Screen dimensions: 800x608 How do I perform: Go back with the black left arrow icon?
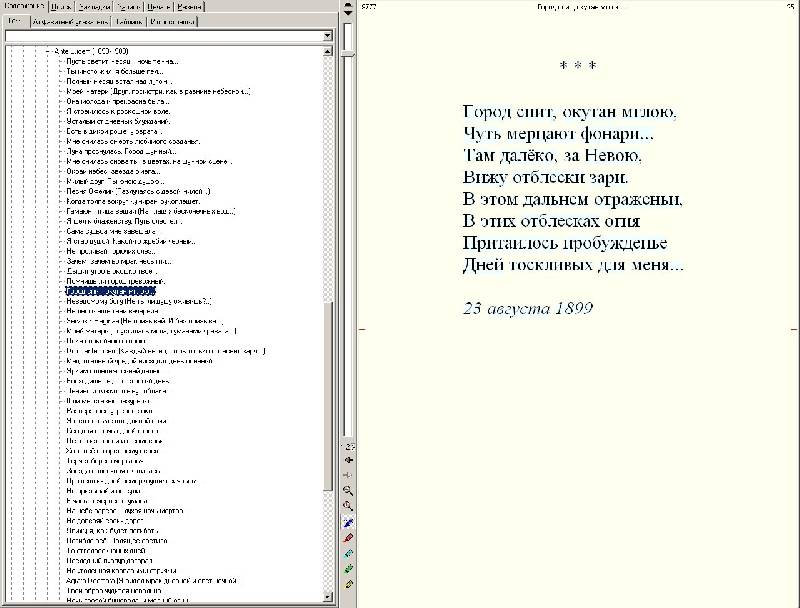click(x=348, y=460)
